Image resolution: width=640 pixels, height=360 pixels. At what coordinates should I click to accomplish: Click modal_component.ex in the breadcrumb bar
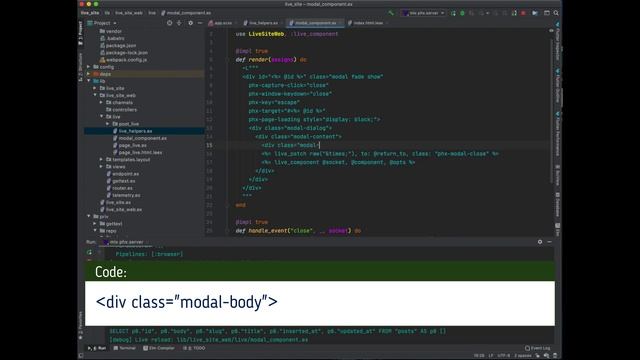[186, 13]
